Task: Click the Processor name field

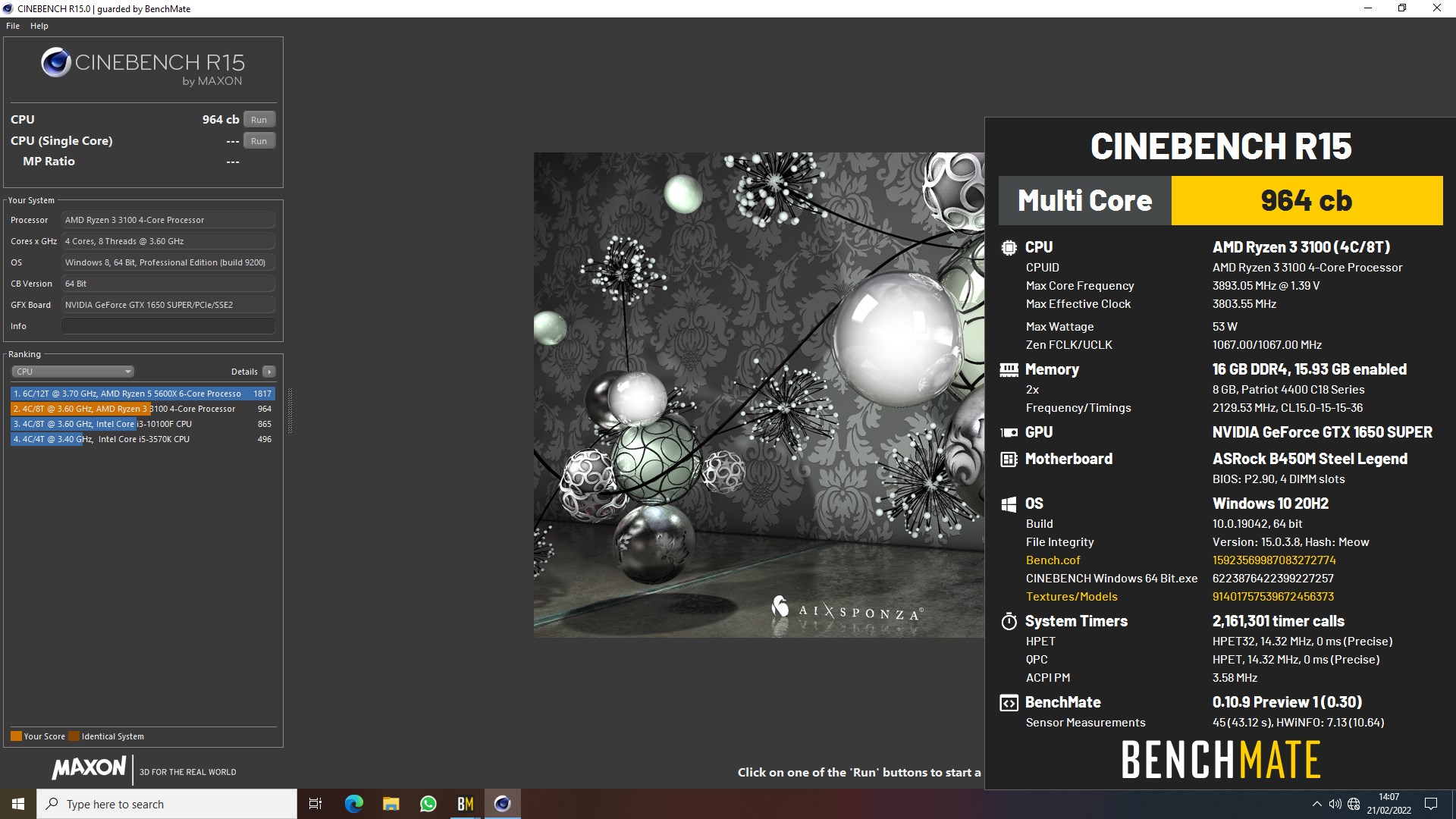Action: click(168, 220)
